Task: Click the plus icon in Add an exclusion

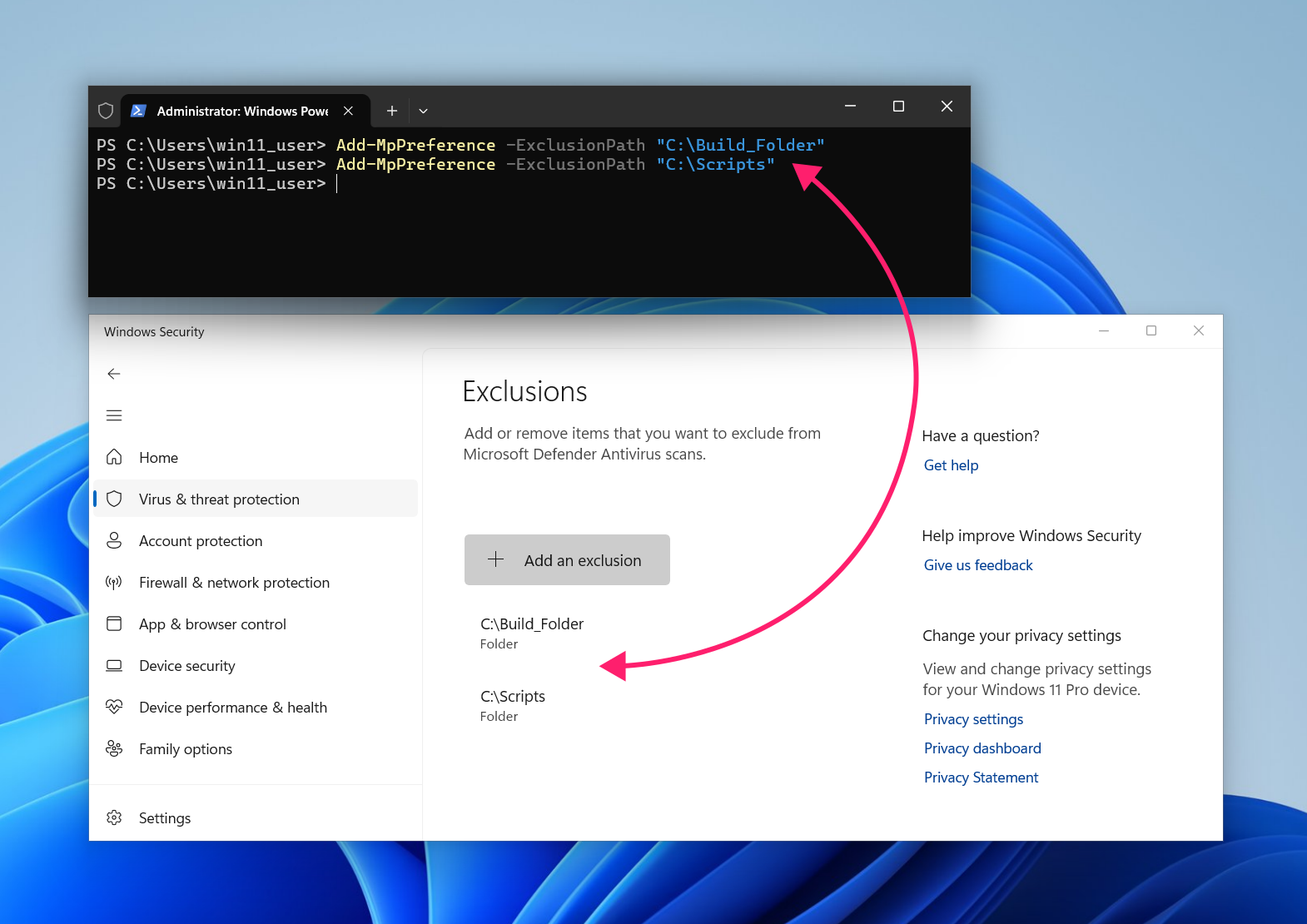Action: pyautogui.click(x=495, y=559)
